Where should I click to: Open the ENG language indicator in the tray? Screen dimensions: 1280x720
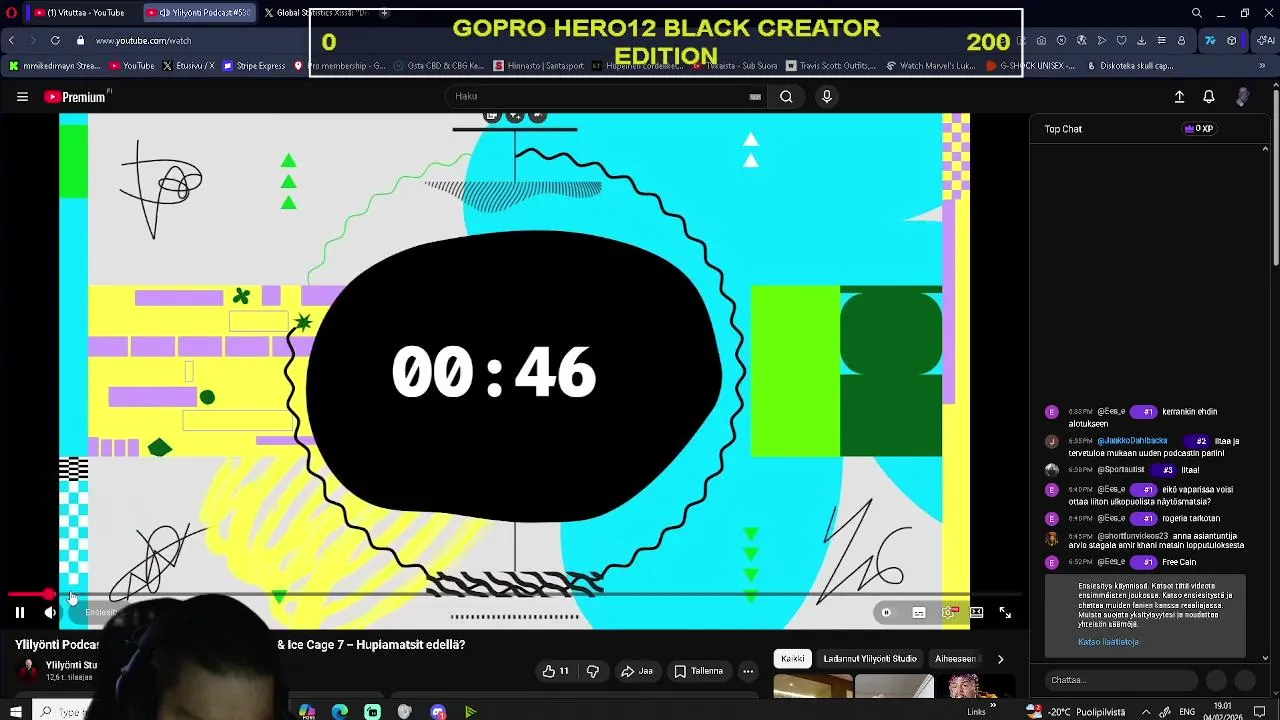pyautogui.click(x=1188, y=711)
